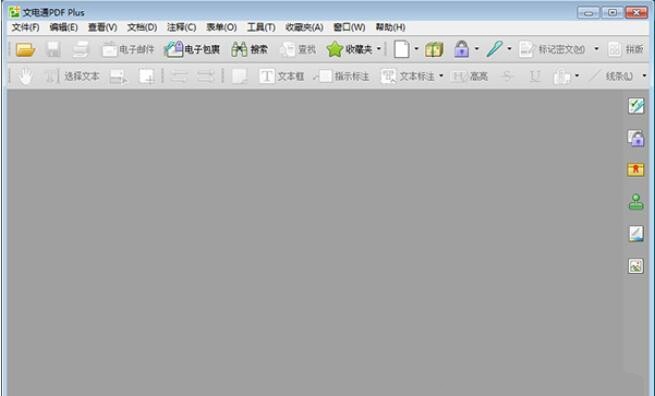The image size is (655, 396).
Task: Expand the new blank page dropdown arrow
Action: 416,49
